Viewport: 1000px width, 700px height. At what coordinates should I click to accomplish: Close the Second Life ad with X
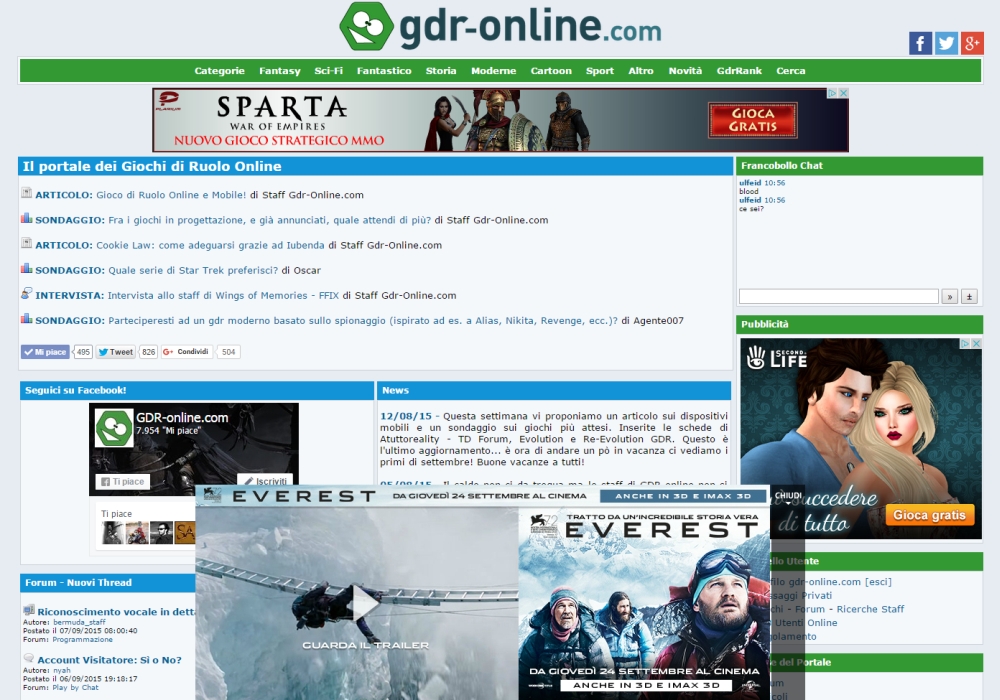click(976, 343)
